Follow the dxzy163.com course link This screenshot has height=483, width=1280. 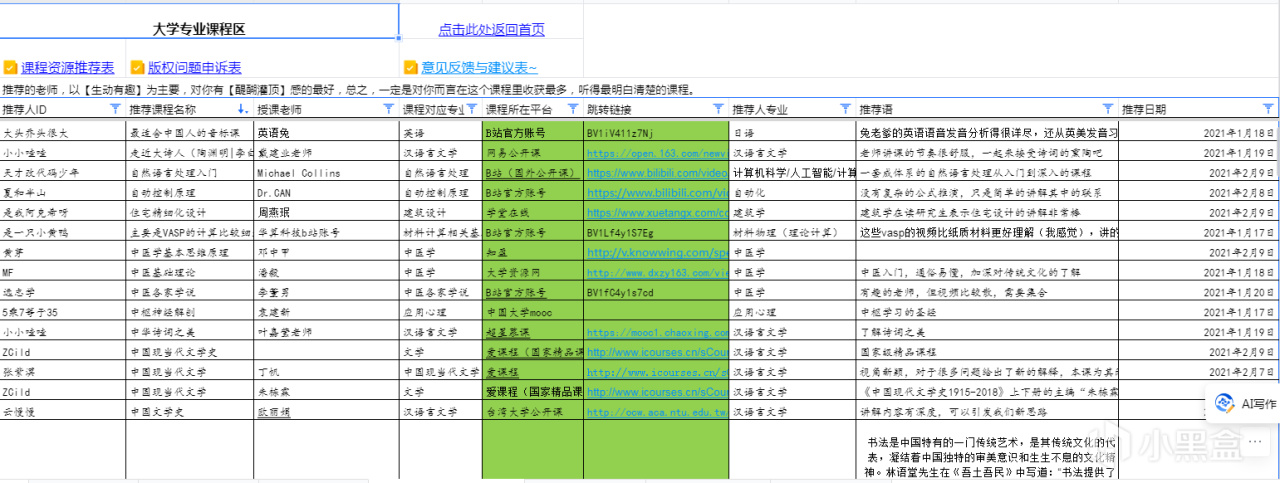click(x=656, y=272)
